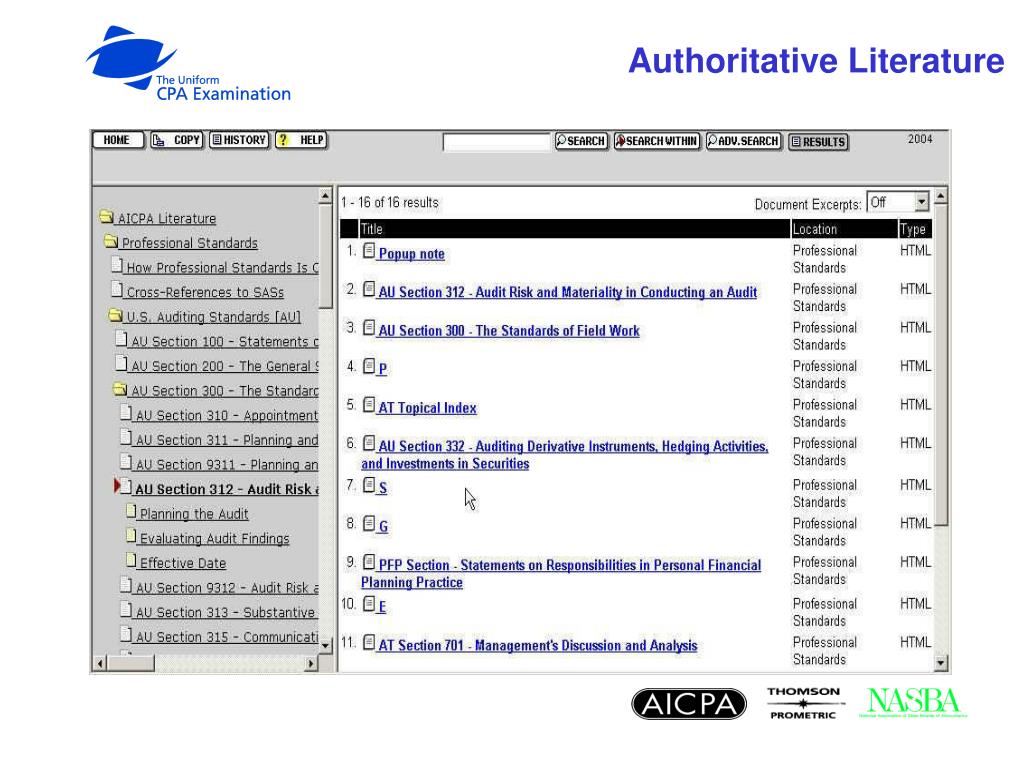The image size is (1024, 768).
Task: Open AU Section 100 - Statements tree item
Action: [x=225, y=342]
